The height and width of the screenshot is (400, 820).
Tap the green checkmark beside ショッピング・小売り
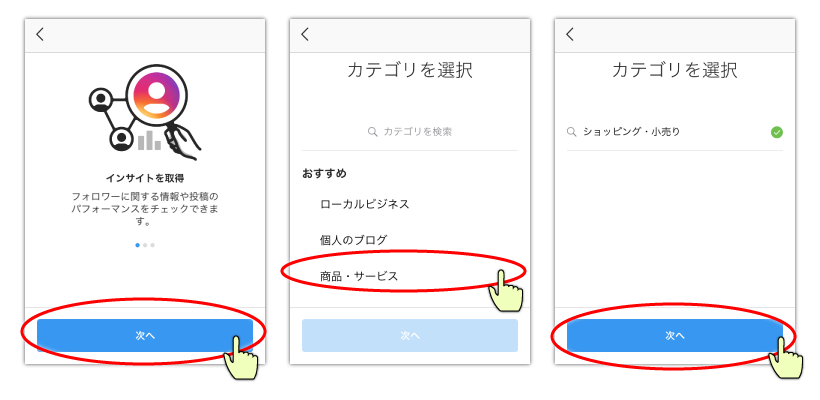[x=777, y=132]
